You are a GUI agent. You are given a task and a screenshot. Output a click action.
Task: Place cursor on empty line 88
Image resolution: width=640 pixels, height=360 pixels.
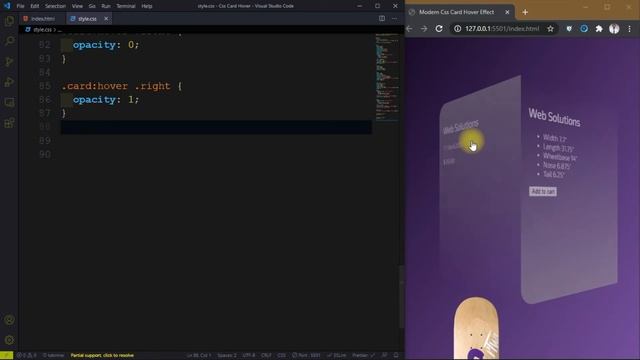point(216,127)
